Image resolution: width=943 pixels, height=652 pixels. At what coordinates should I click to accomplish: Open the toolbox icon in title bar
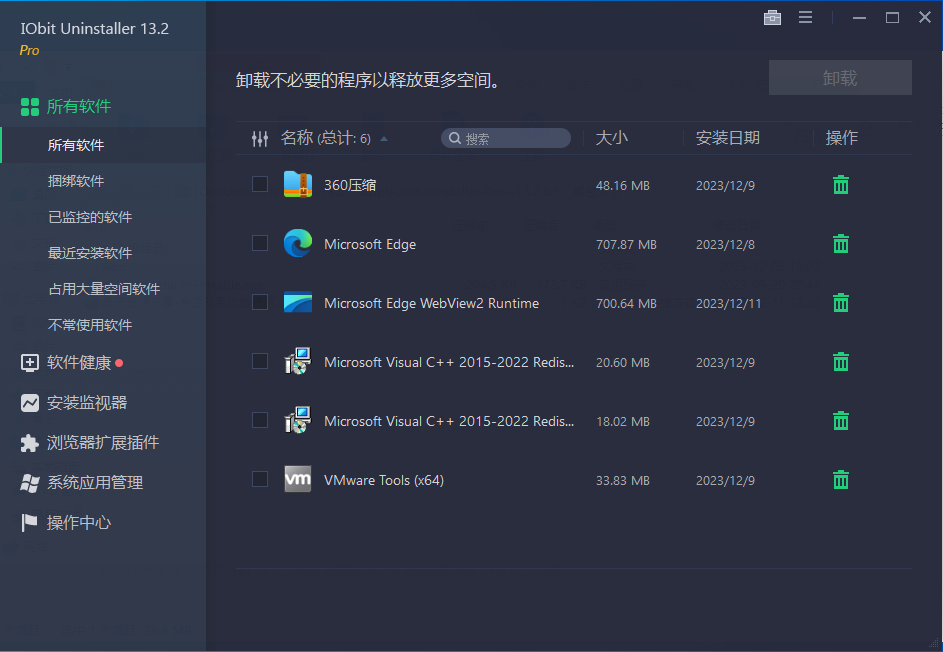pyautogui.click(x=772, y=17)
